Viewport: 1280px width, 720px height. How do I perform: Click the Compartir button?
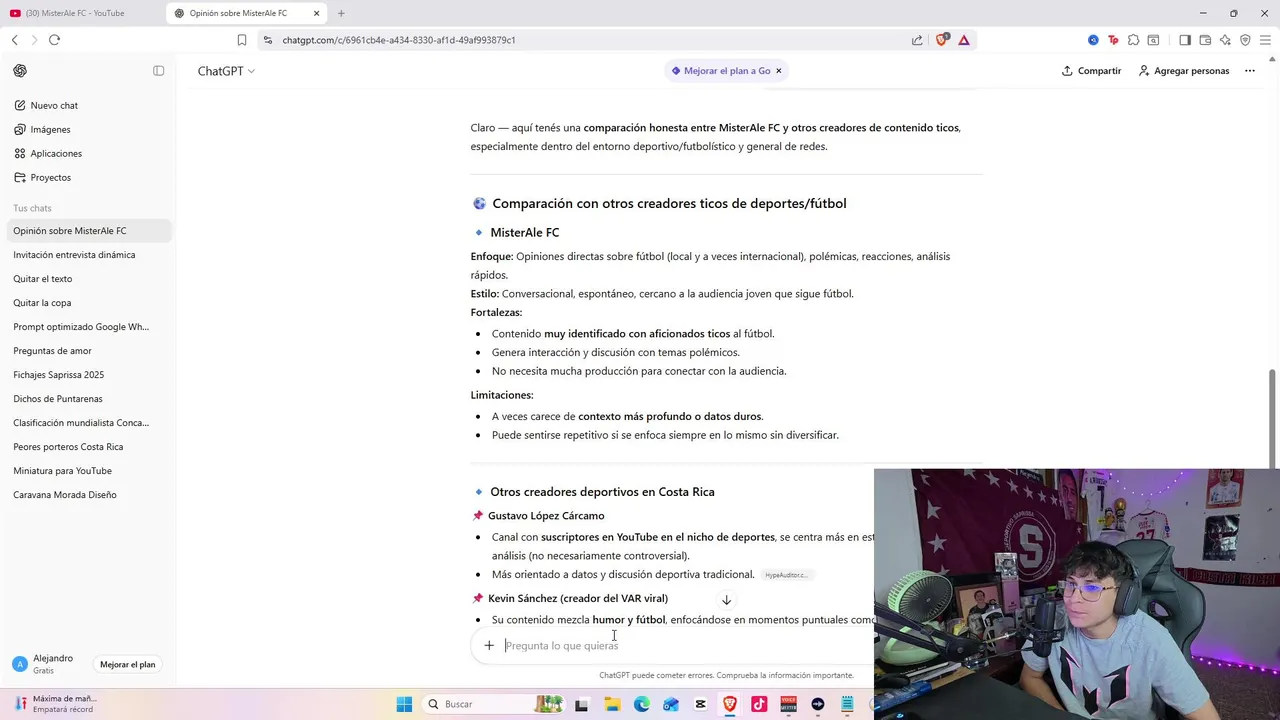[1091, 71]
